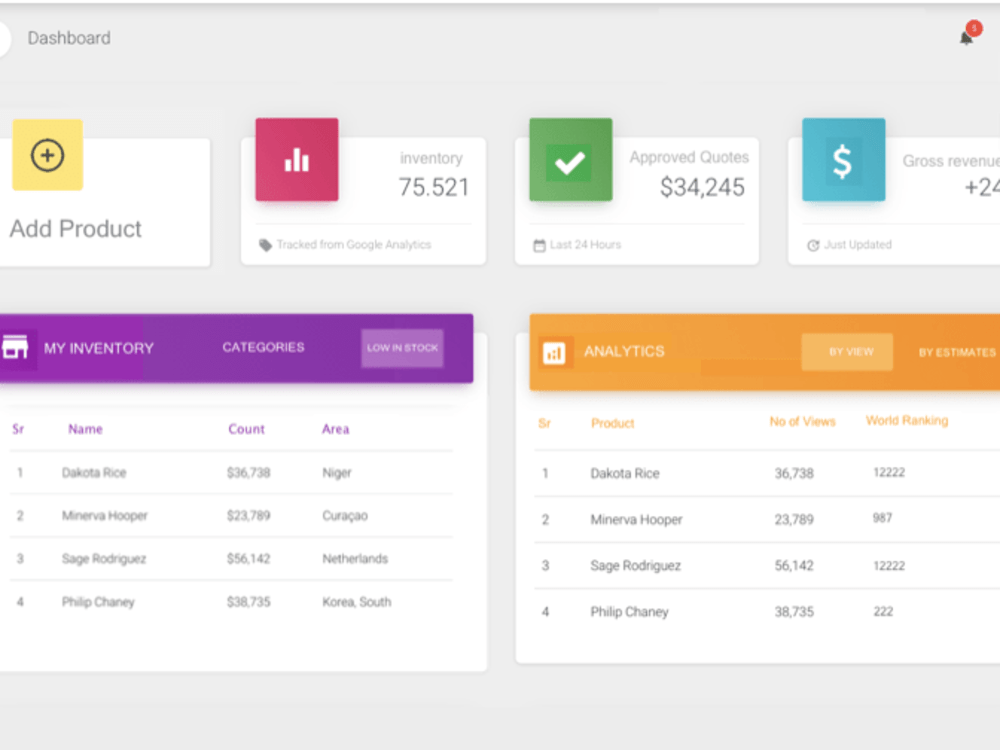Viewport: 1000px width, 750px height.
Task: Click the blue dollar sign revenue icon
Action: pos(844,159)
